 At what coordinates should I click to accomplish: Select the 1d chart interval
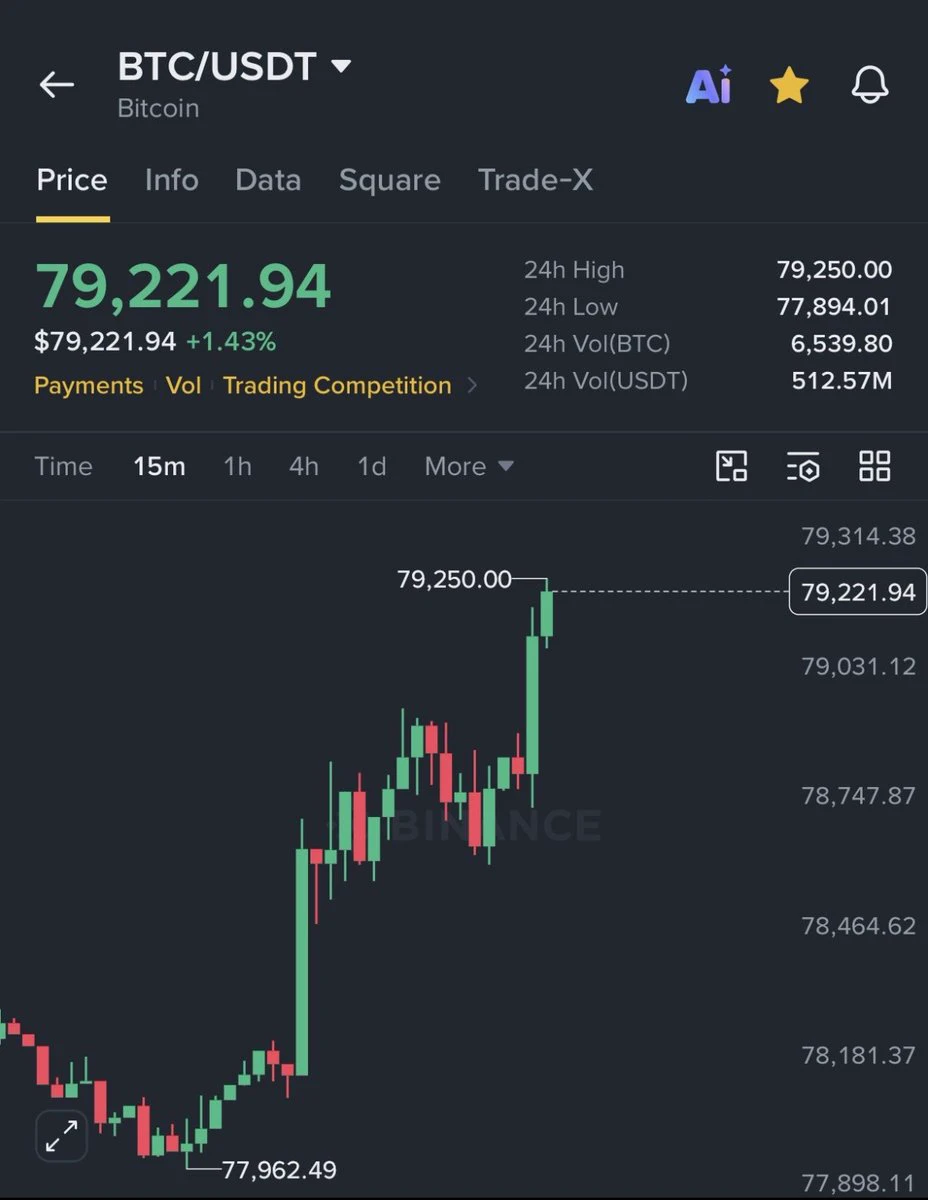point(372,466)
